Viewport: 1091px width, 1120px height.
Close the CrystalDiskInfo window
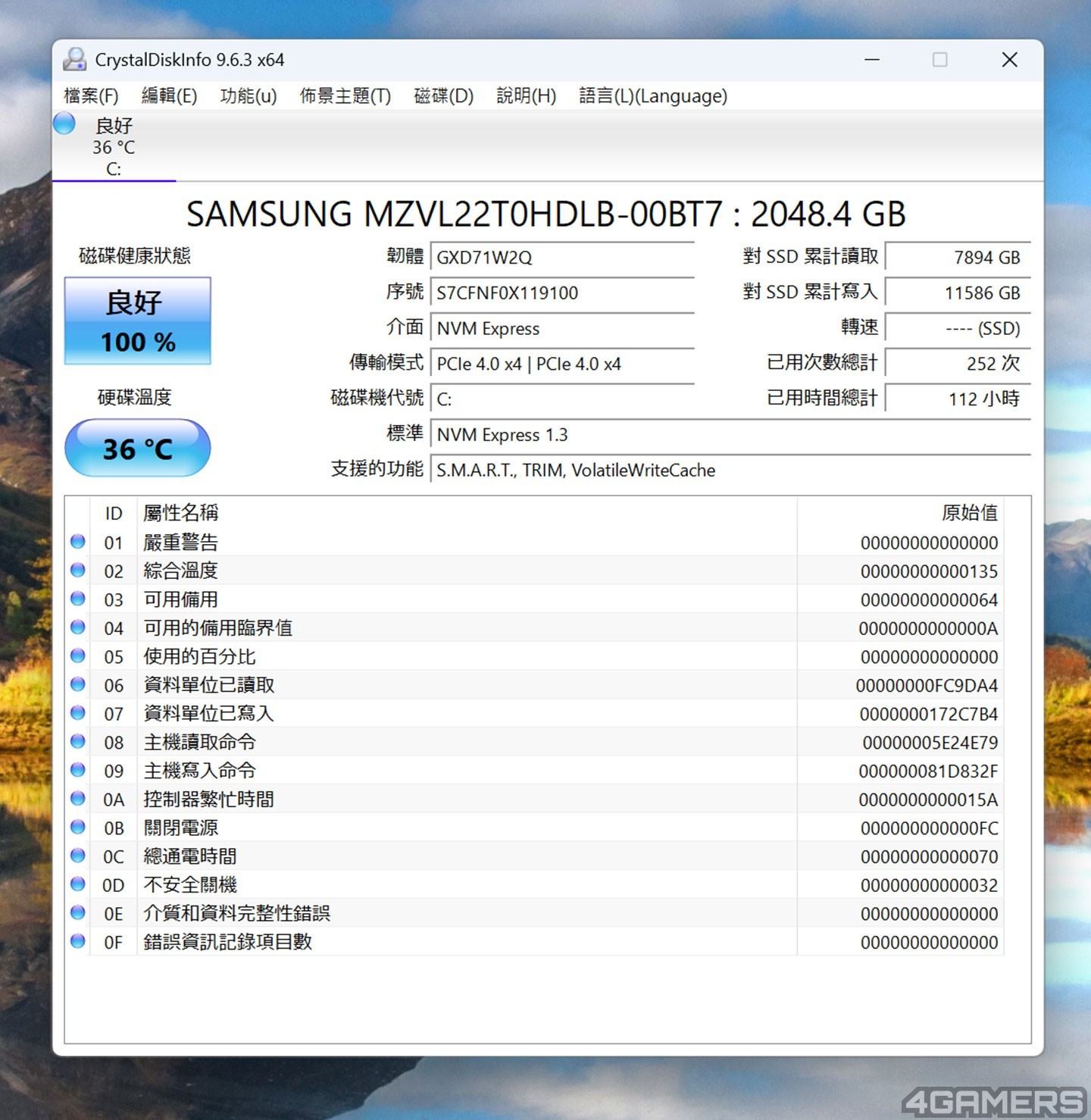[1009, 60]
